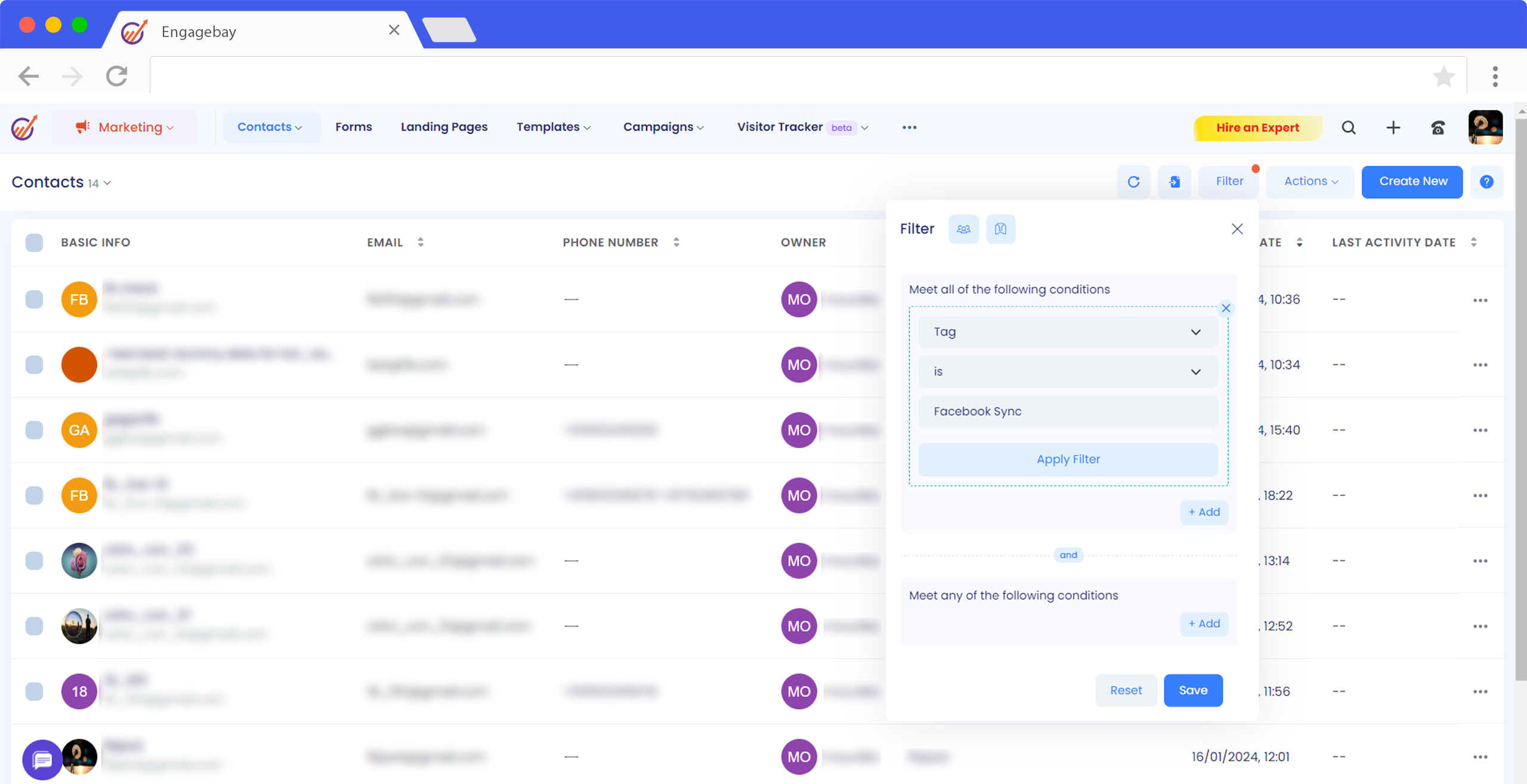This screenshot has height=784, width=1527.
Task: Click the plus quick-add icon
Action: [x=1393, y=128]
